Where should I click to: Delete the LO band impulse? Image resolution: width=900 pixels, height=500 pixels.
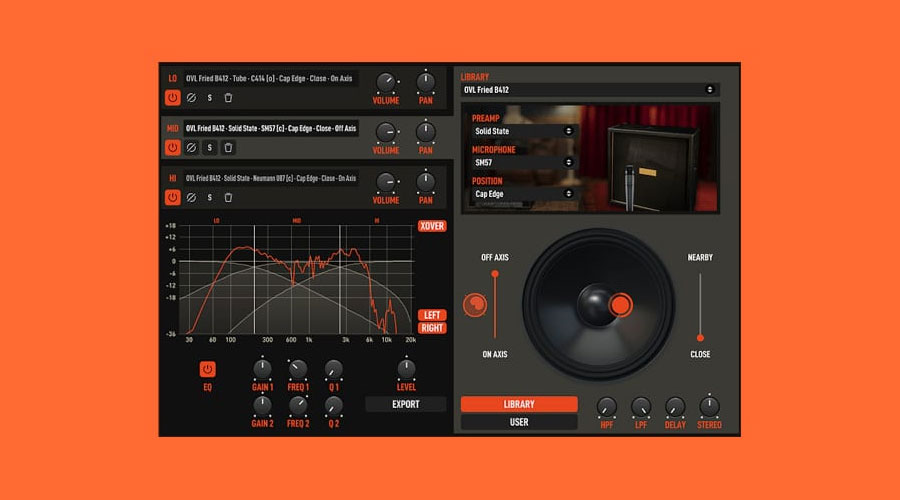(228, 98)
